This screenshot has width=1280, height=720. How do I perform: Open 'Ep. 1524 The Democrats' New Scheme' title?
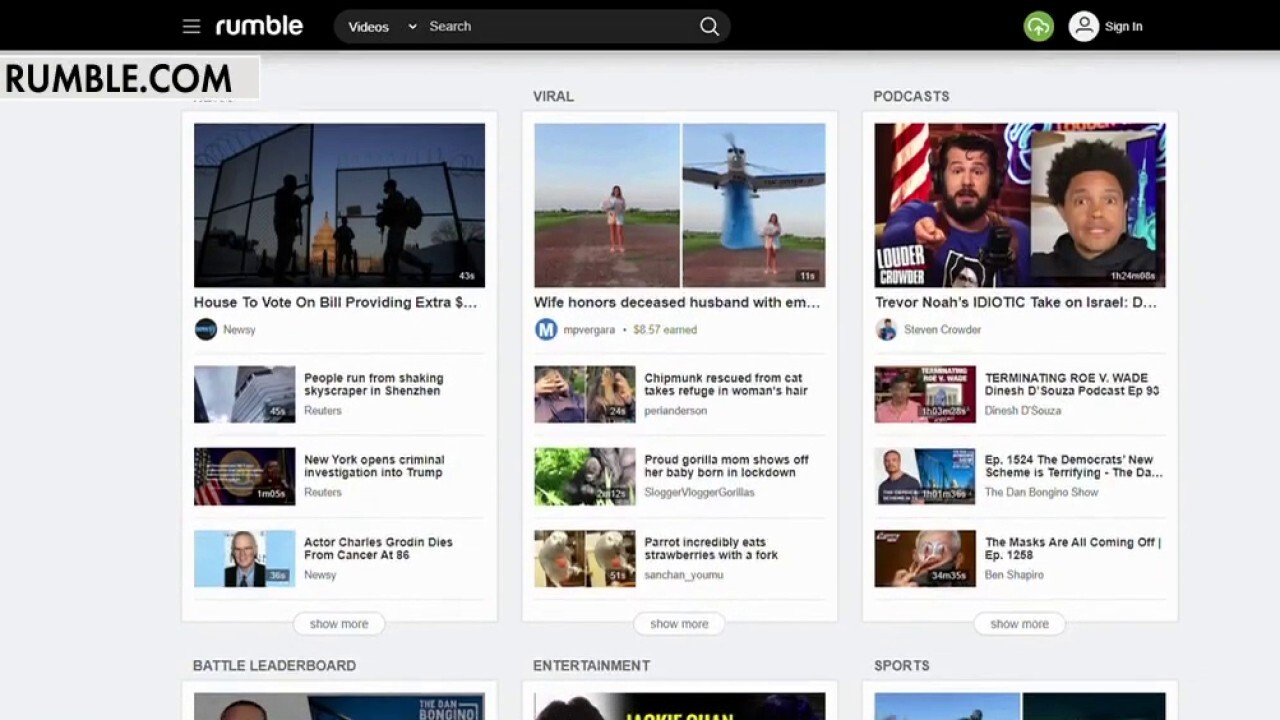coord(1074,466)
